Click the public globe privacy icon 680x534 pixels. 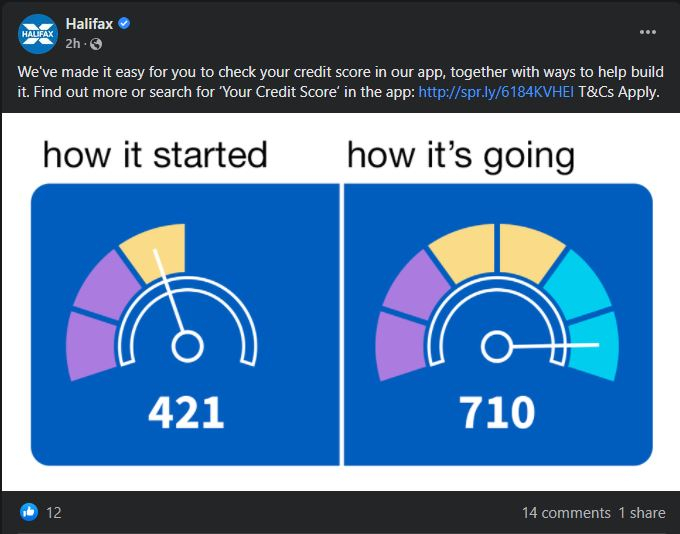point(96,44)
